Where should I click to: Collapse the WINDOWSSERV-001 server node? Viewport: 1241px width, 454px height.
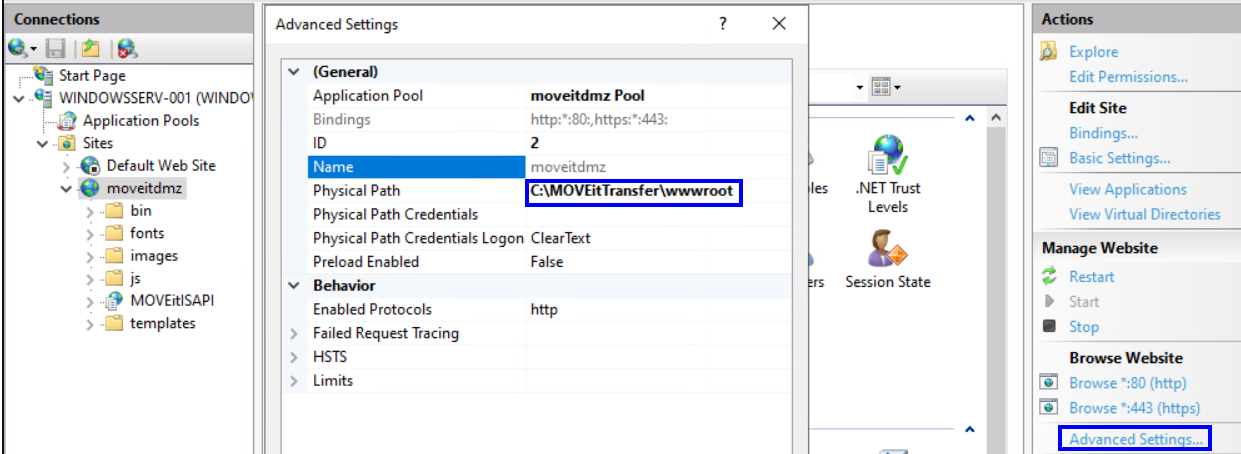(x=20, y=98)
